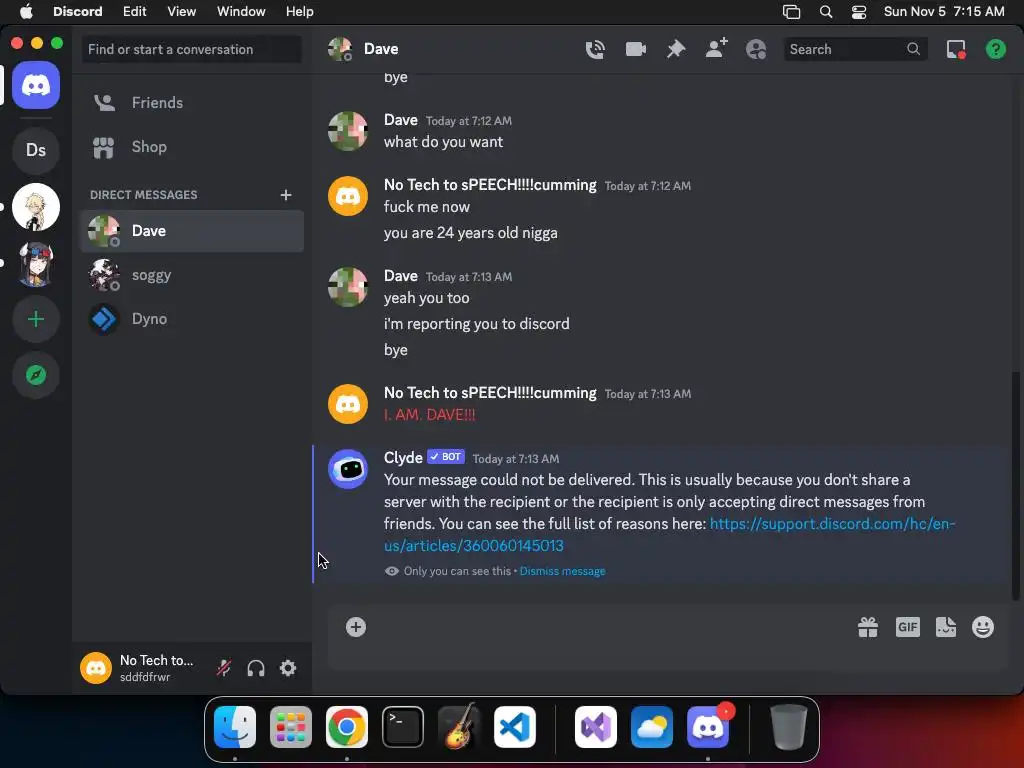Click the Clyde username

(403, 458)
